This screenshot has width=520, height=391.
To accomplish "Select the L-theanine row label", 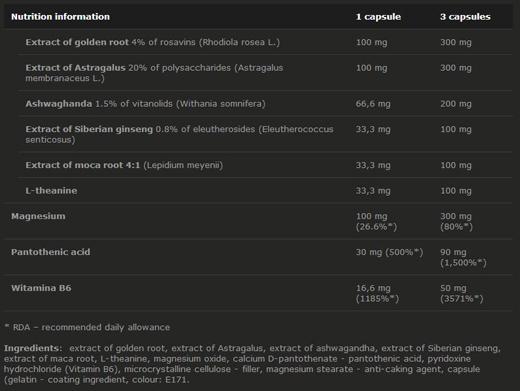I will [x=51, y=191].
